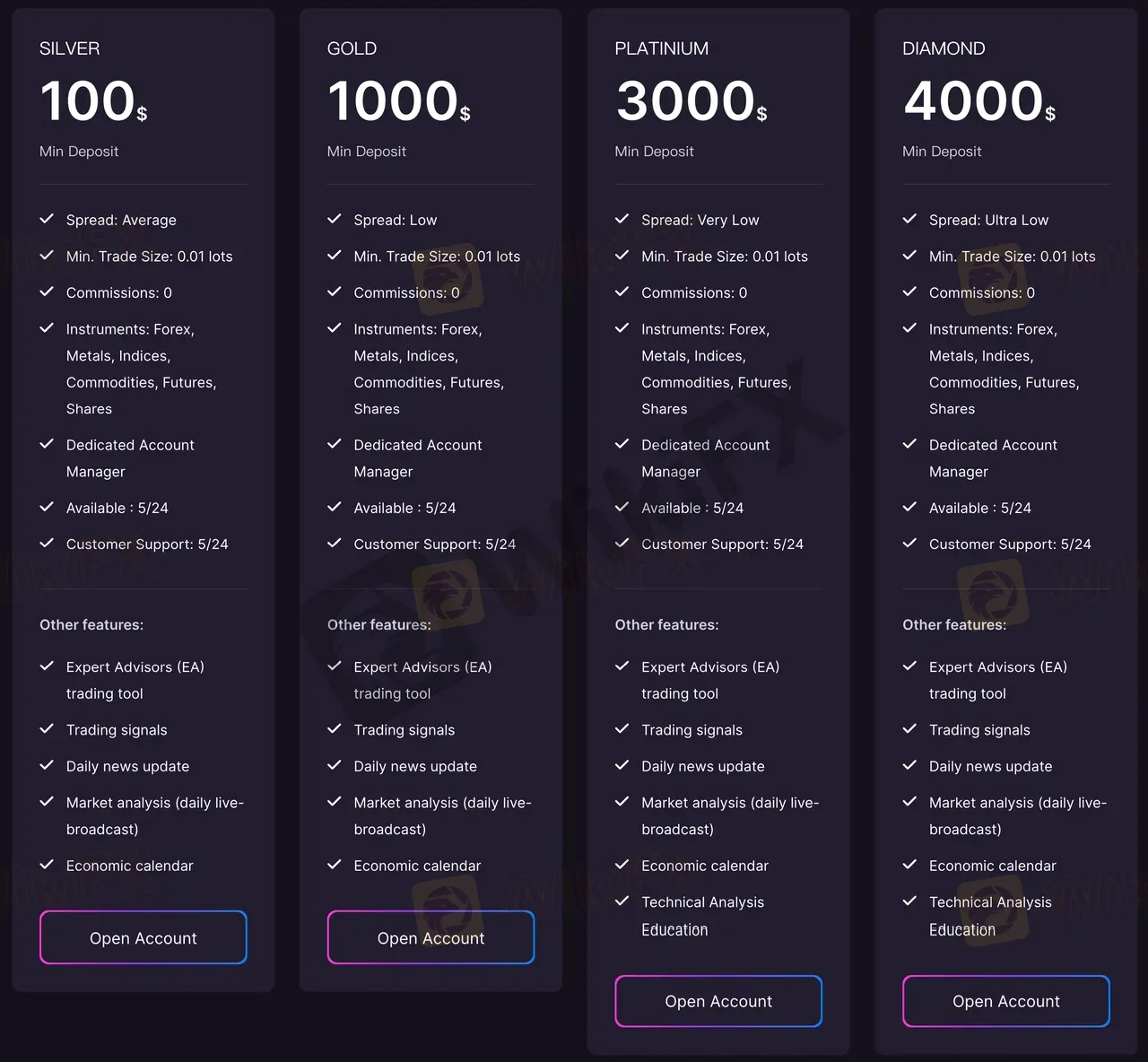Viewport: 1148px width, 1062px height.
Task: Click Platinium's Technical Analysis Education checkmark
Action: (x=622, y=901)
